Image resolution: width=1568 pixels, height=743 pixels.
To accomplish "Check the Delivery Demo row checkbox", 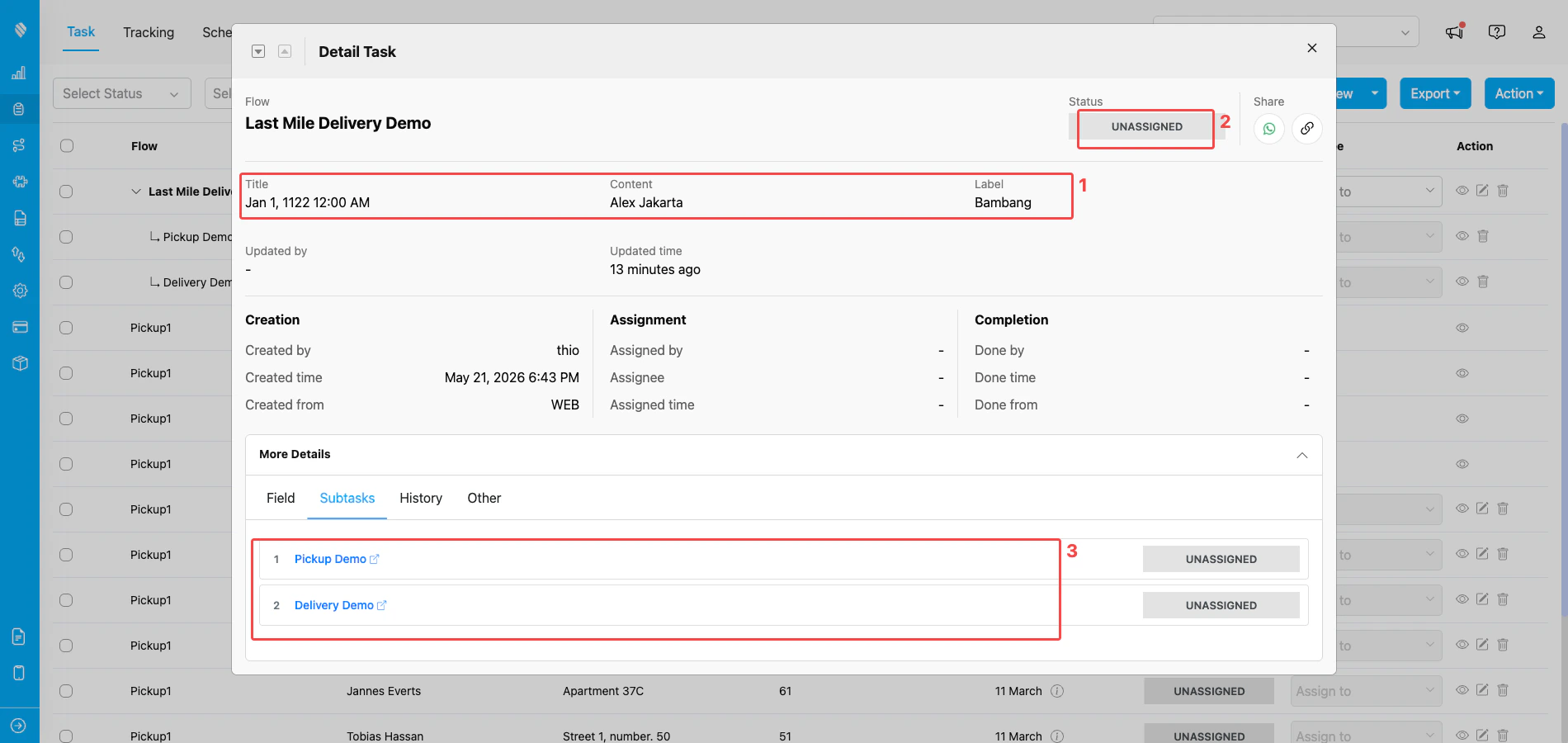I will 66,282.
